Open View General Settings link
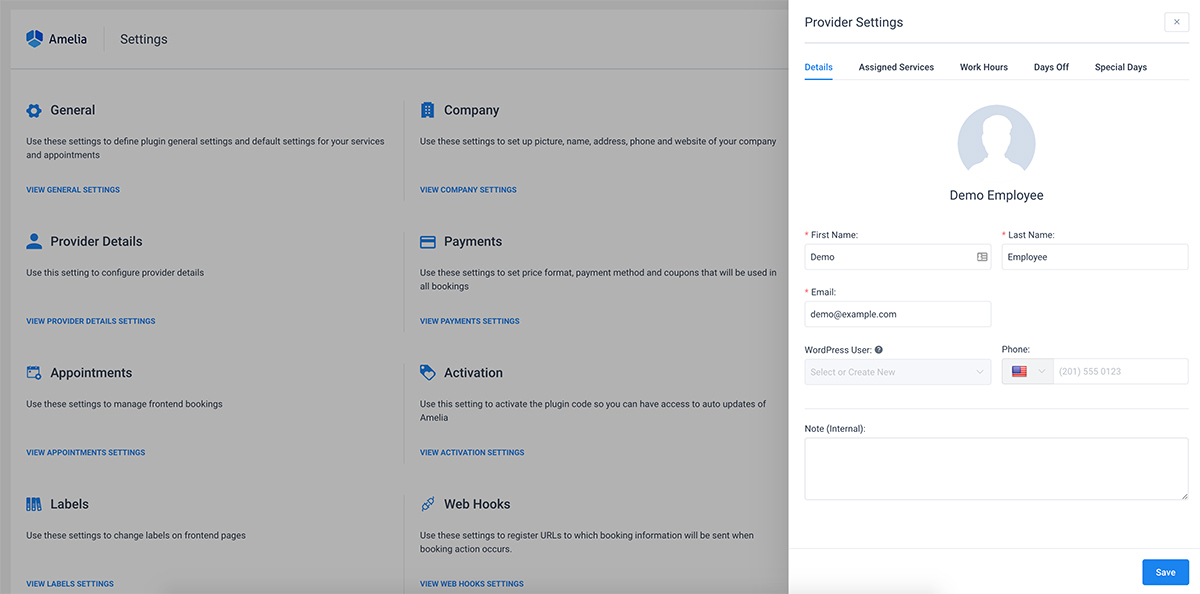The height and width of the screenshot is (594, 1200). pyautogui.click(x=73, y=190)
